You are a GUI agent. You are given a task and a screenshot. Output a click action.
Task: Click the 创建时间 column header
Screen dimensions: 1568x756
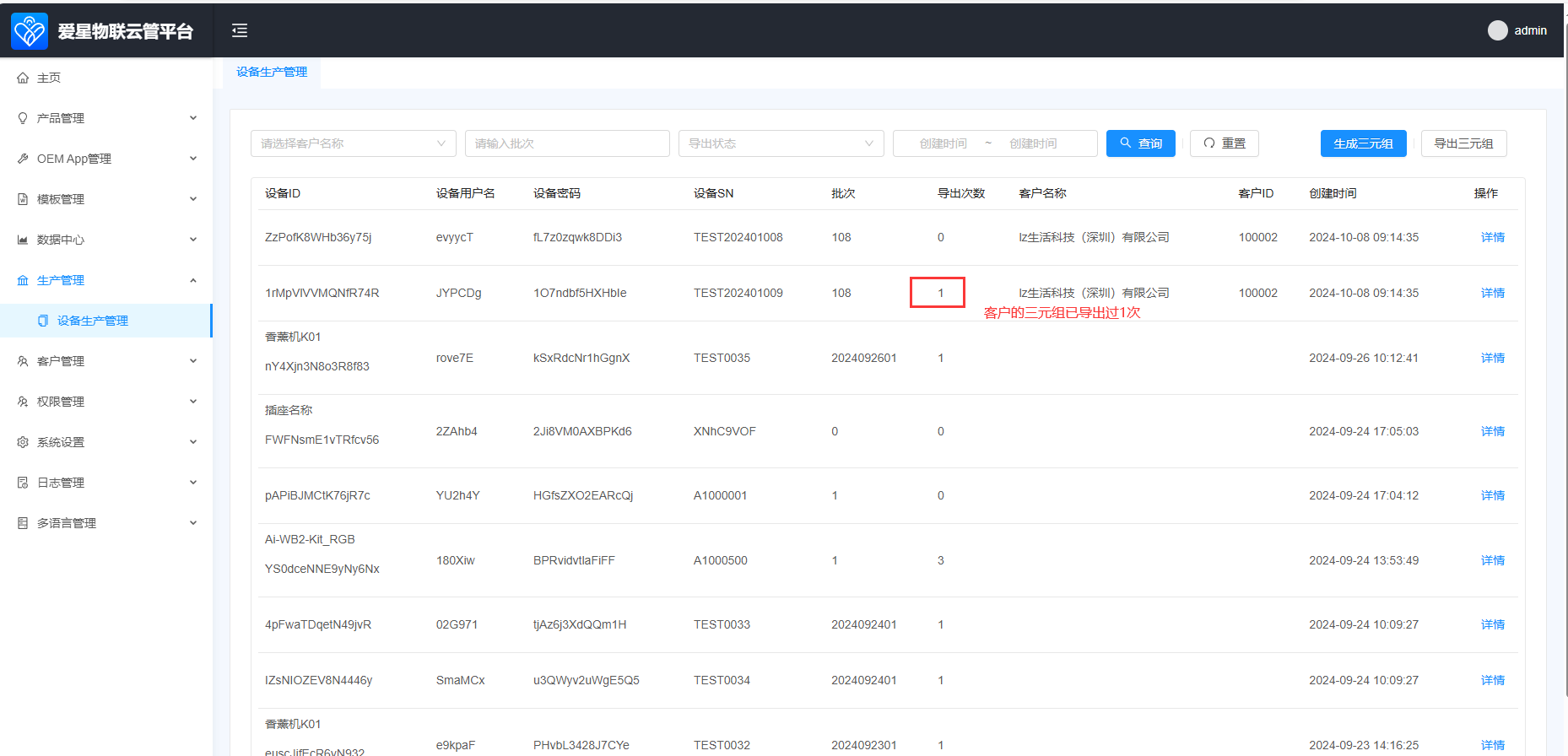coord(1333,193)
